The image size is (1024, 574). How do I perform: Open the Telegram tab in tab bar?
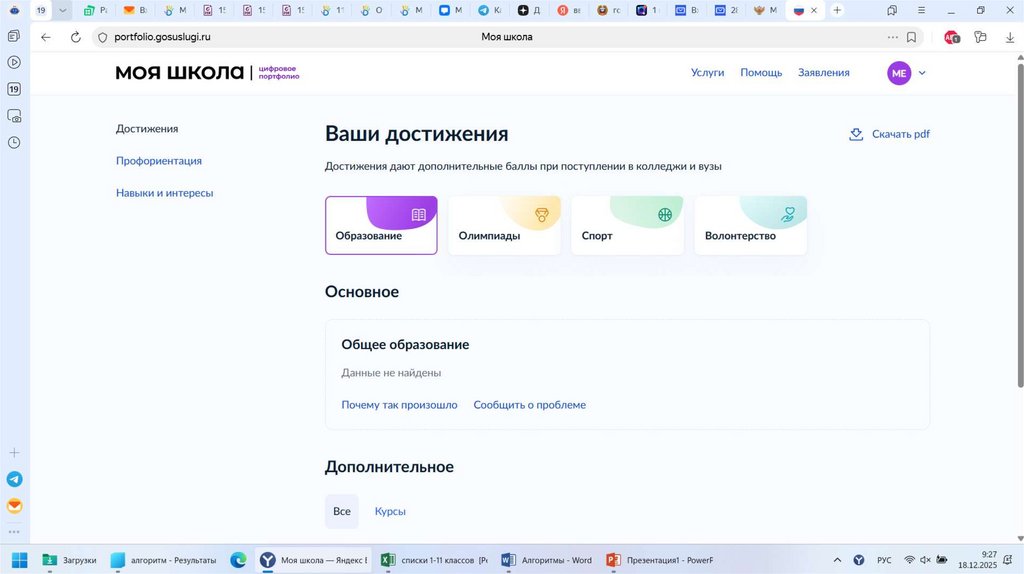(489, 10)
